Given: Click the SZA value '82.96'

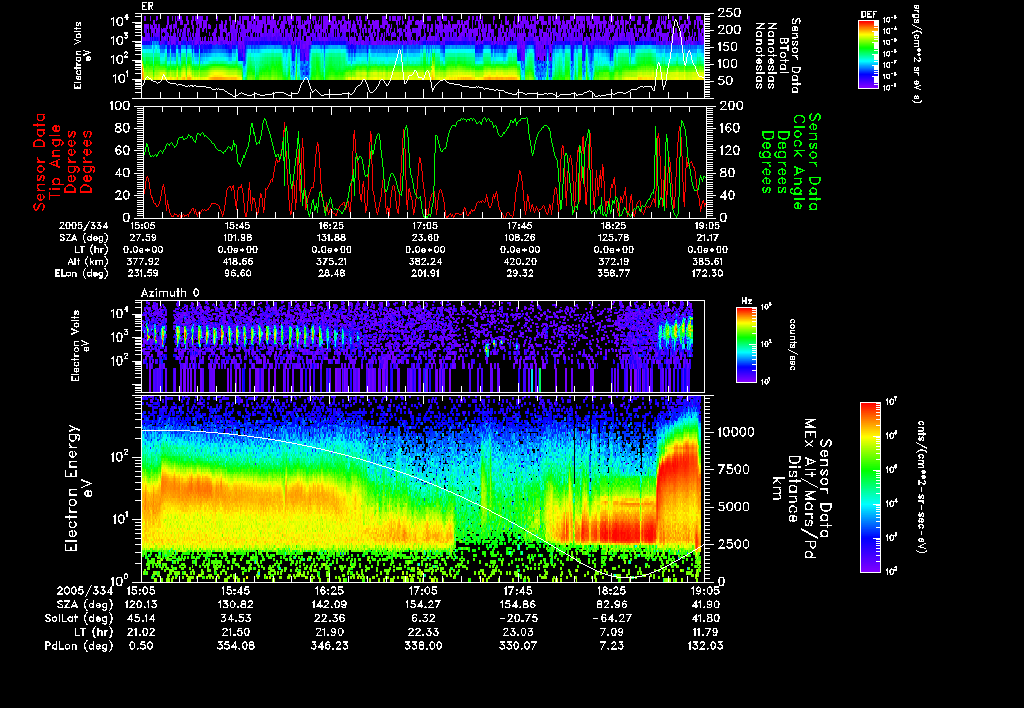Looking at the screenshot, I should (x=611, y=604).
